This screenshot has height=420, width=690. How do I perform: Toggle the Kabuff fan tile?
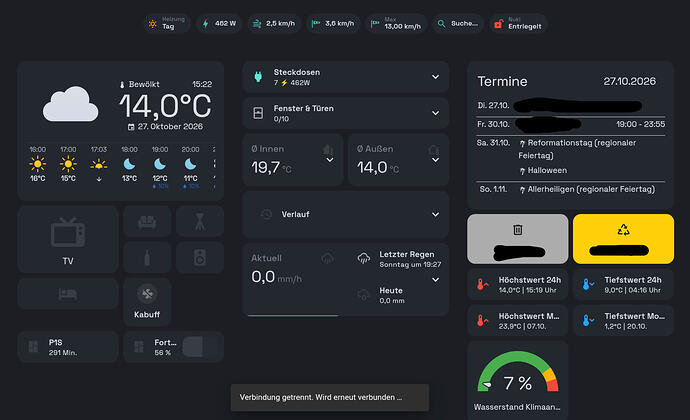(x=147, y=302)
